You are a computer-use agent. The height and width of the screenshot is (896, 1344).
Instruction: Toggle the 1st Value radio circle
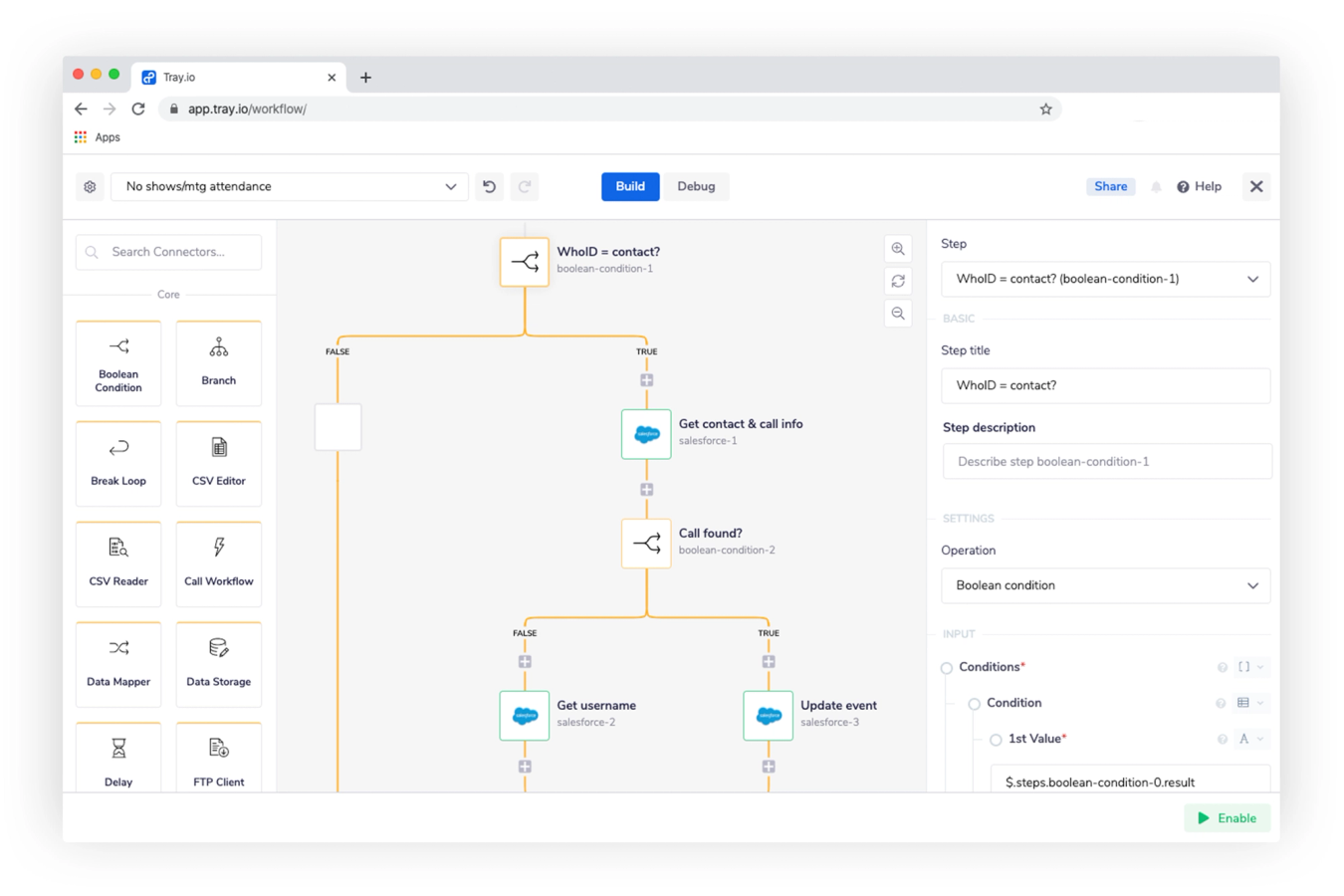996,740
